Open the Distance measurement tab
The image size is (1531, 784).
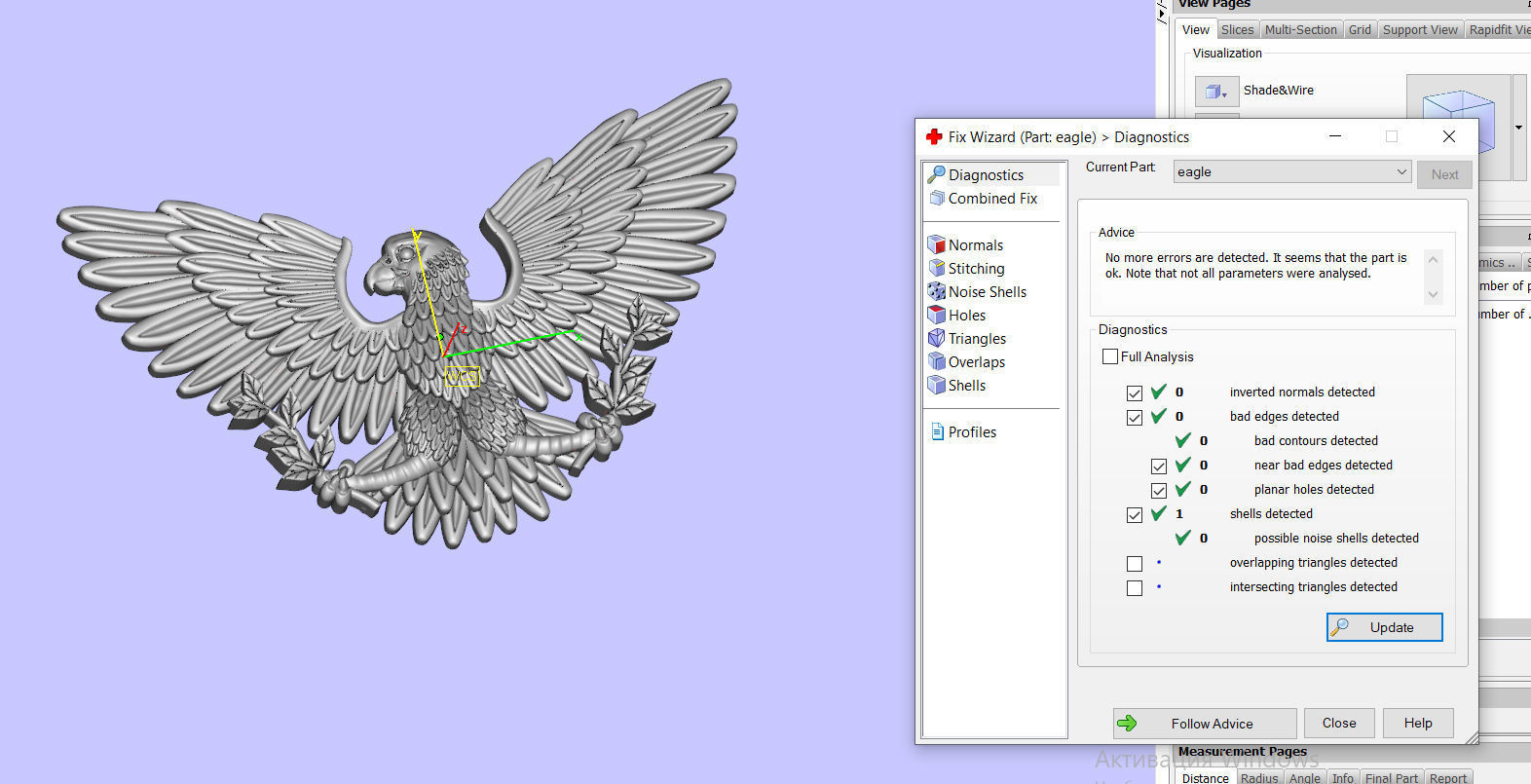click(1205, 777)
